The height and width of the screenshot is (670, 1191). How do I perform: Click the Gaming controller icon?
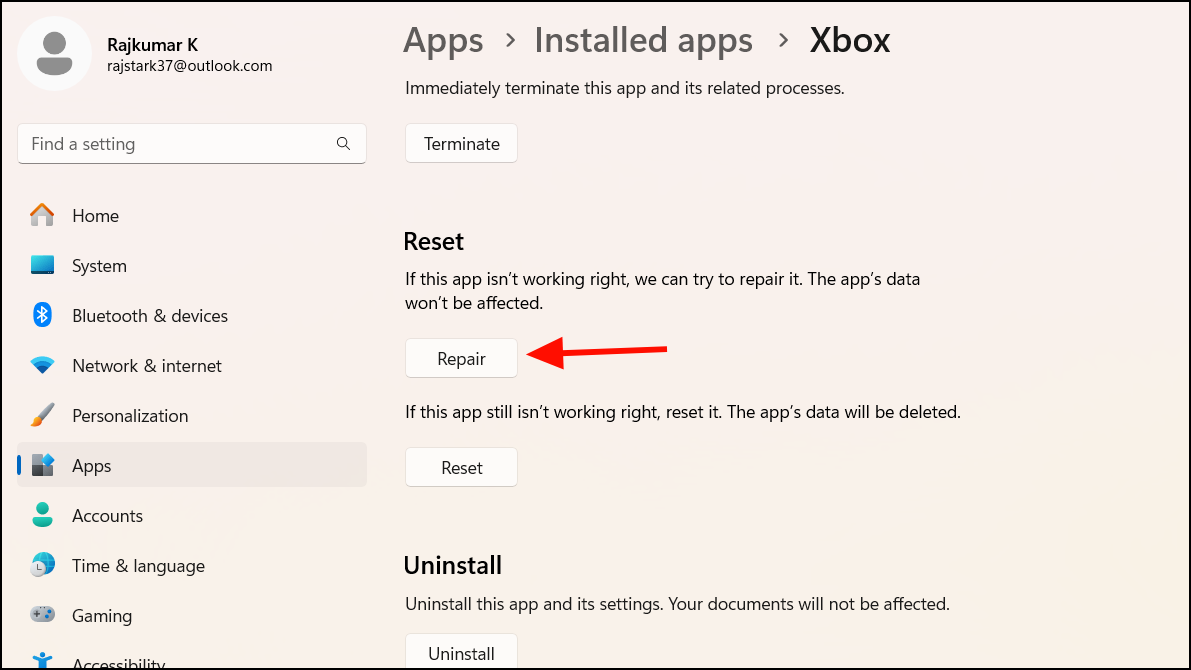coord(42,615)
